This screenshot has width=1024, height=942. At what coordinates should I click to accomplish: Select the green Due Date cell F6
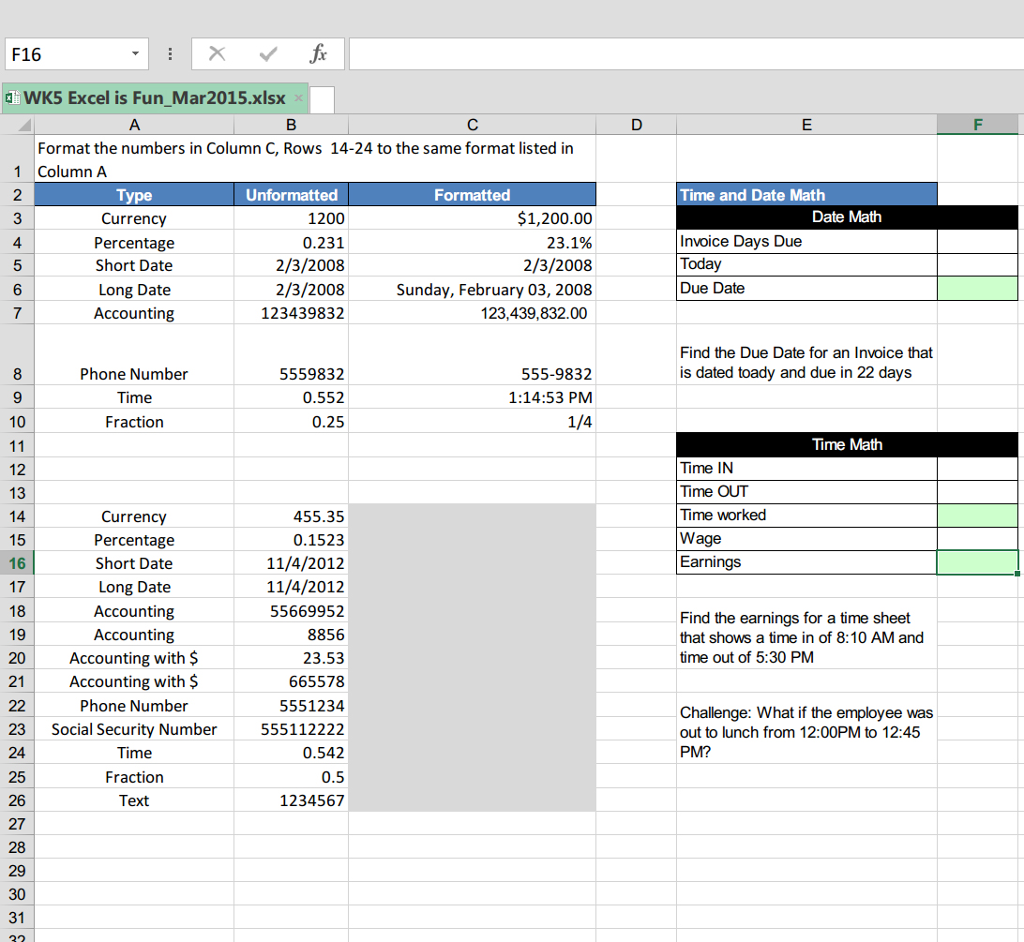pos(977,288)
